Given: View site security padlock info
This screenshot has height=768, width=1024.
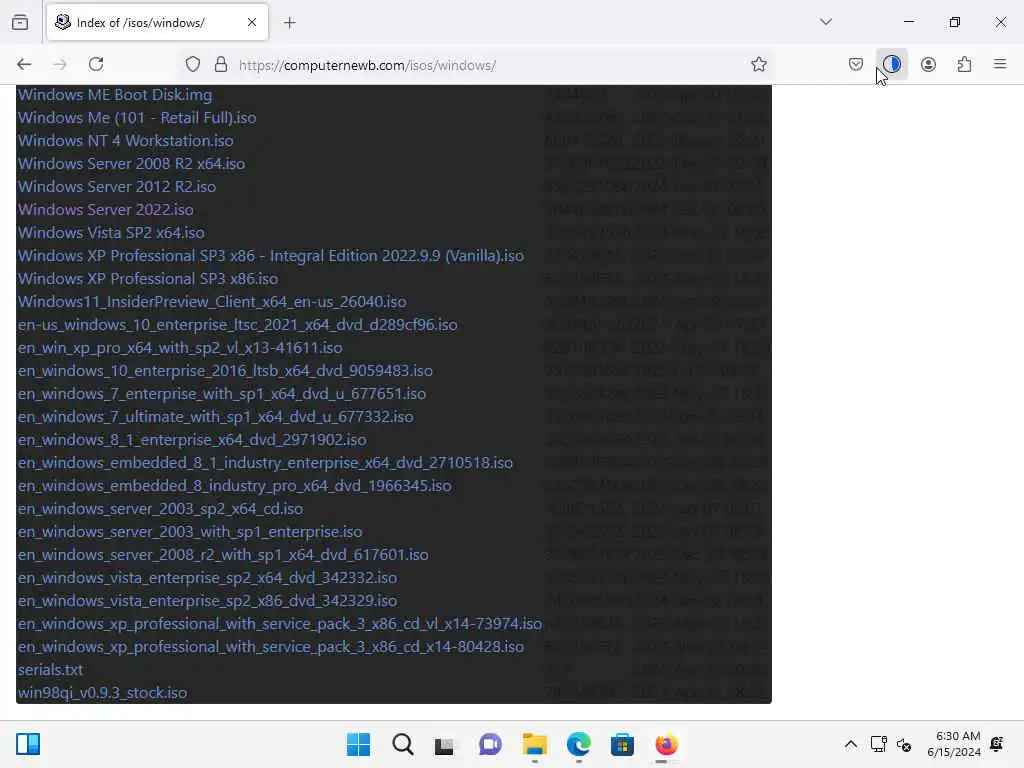Looking at the screenshot, I should [221, 65].
